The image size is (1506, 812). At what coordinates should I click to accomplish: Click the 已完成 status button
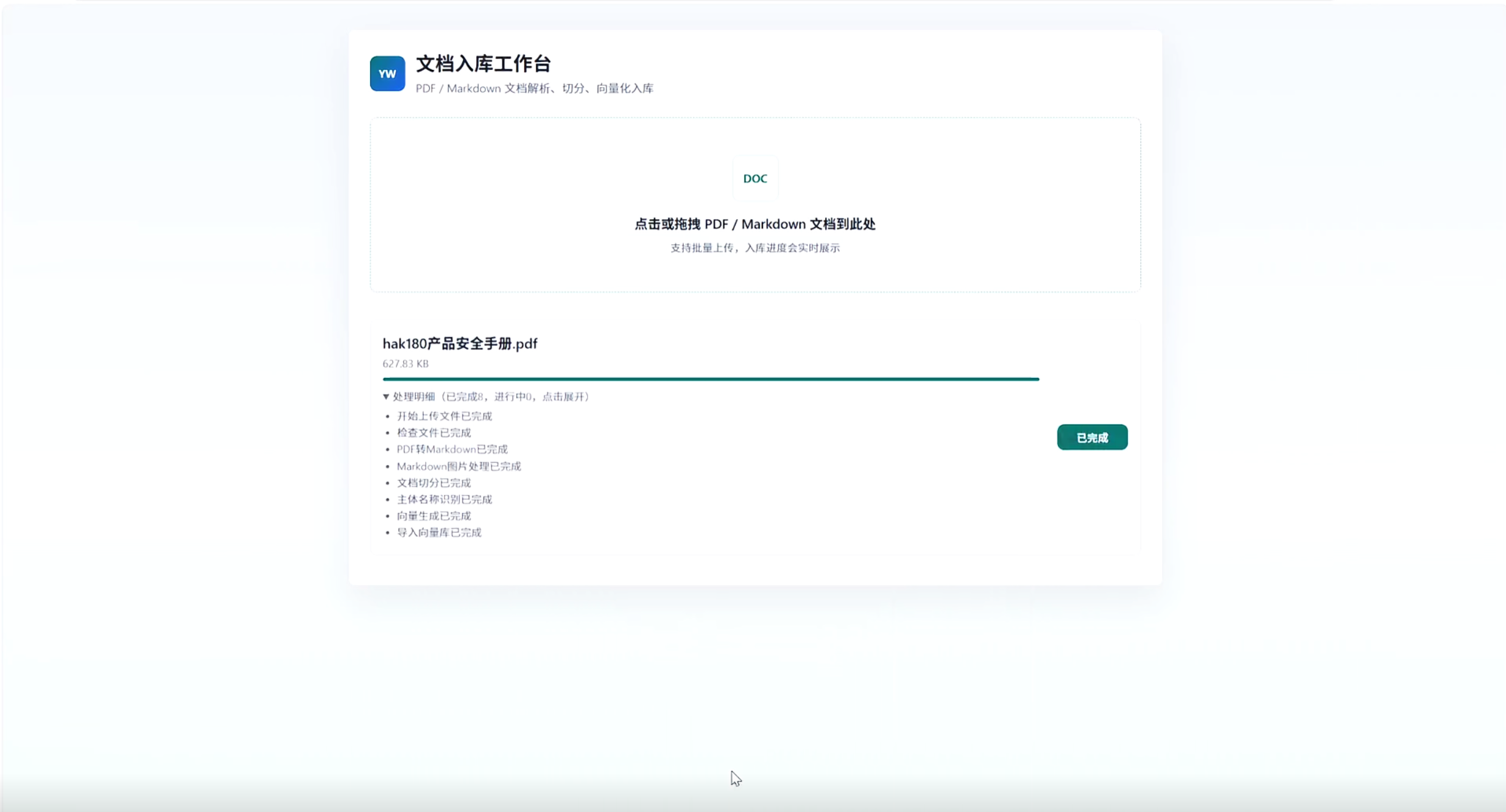1092,438
